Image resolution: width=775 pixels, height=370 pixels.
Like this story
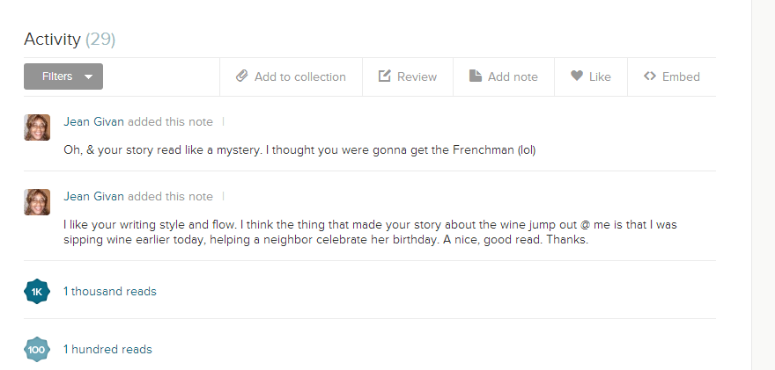[x=591, y=77]
